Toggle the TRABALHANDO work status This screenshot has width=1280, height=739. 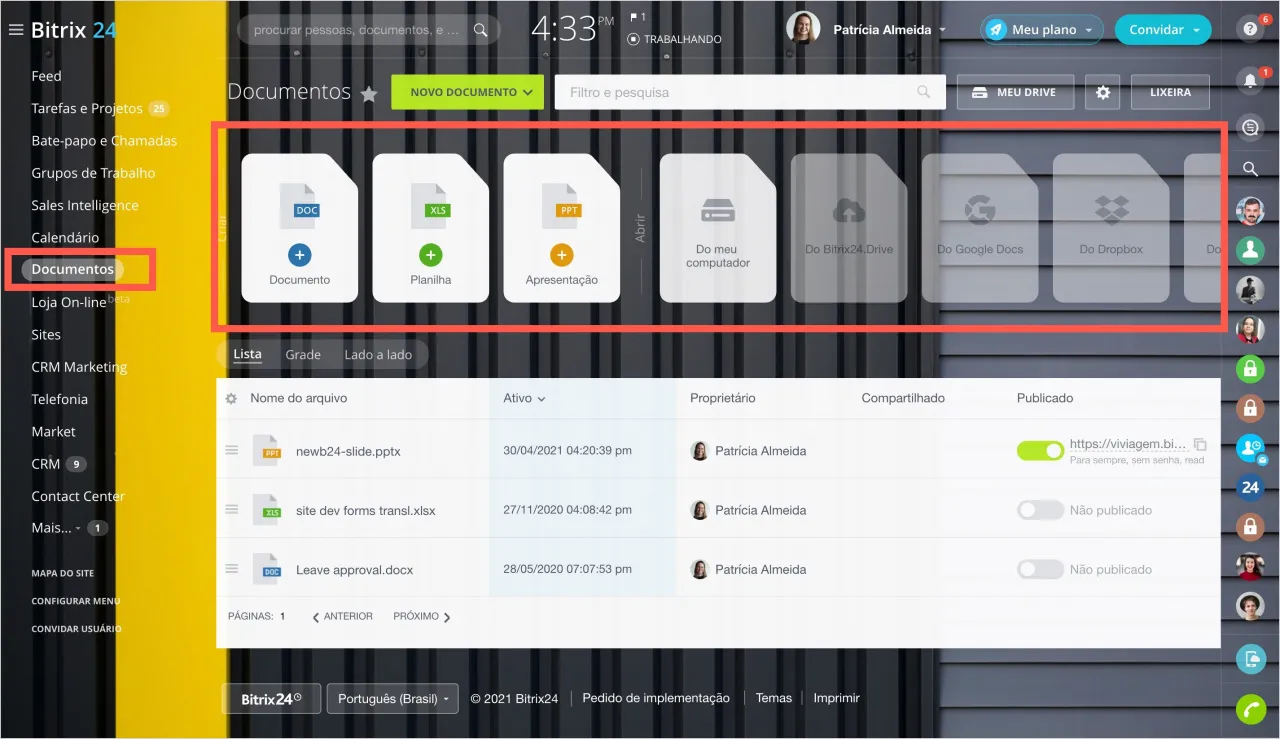[674, 39]
